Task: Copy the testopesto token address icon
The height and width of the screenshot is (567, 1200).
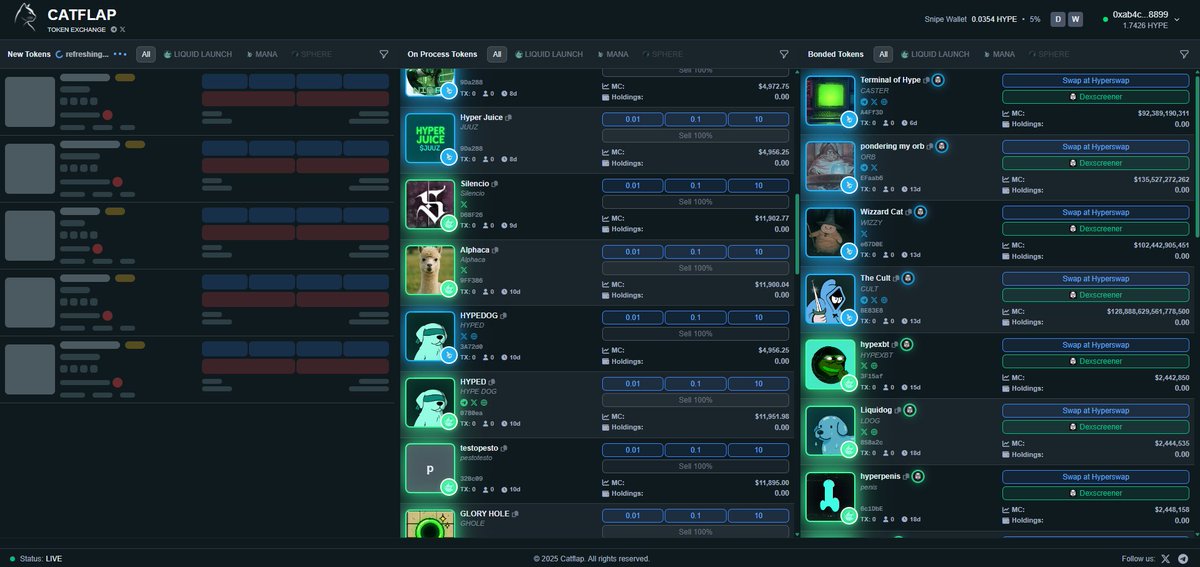Action: coord(506,448)
